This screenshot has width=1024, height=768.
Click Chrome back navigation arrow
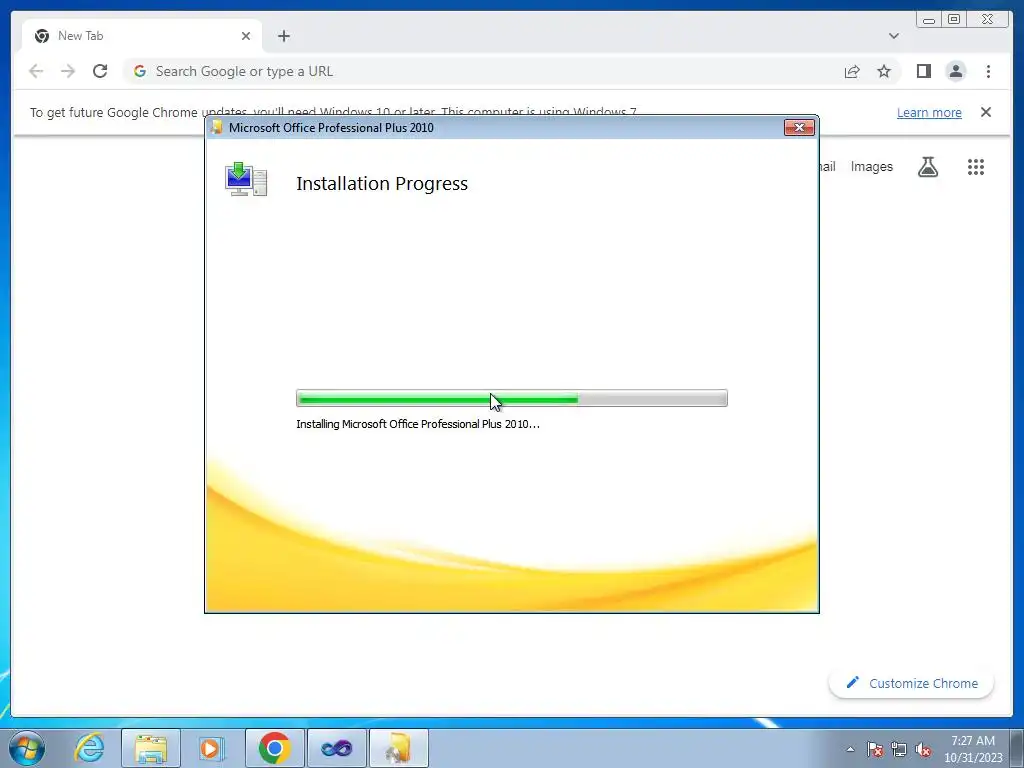click(36, 71)
